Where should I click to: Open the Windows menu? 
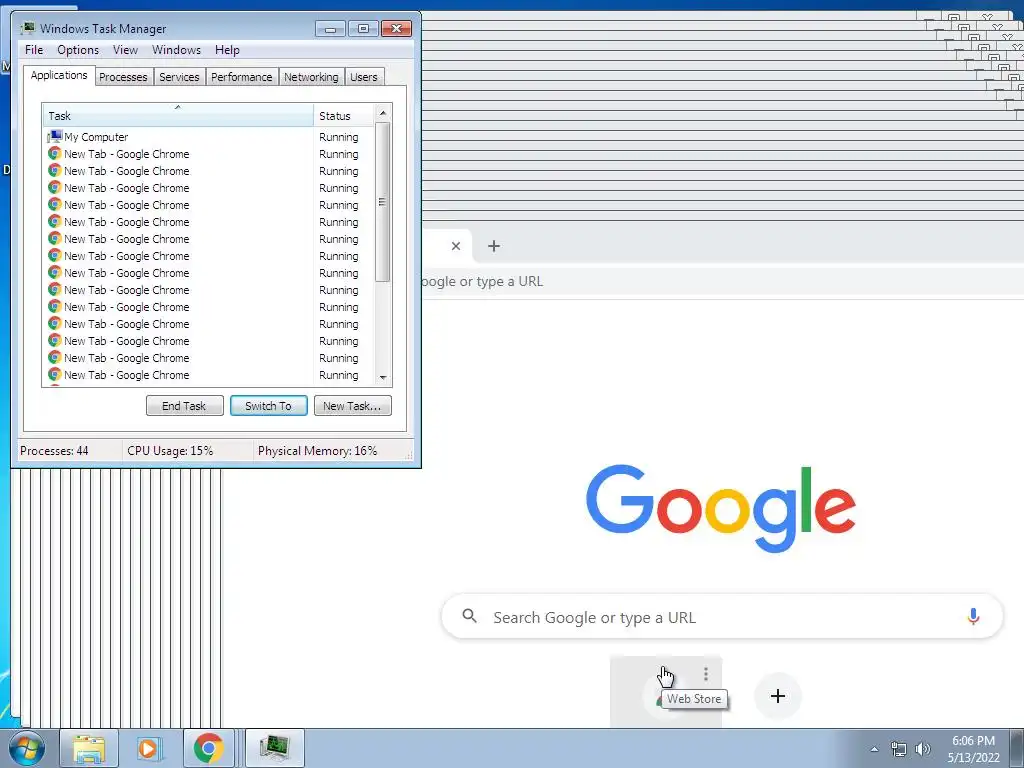point(176,50)
